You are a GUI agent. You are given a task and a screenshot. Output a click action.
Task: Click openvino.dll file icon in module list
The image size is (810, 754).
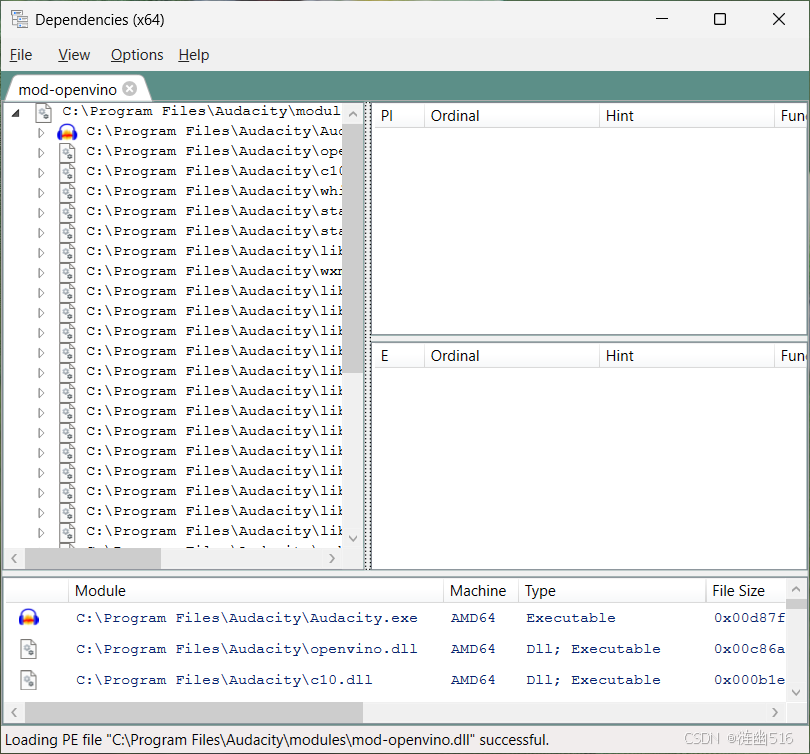28,649
